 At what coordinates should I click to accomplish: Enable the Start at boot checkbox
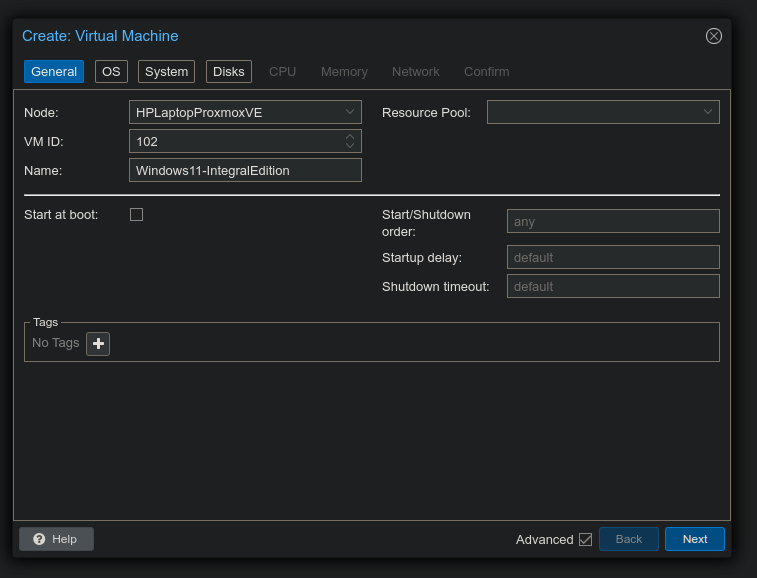click(137, 214)
